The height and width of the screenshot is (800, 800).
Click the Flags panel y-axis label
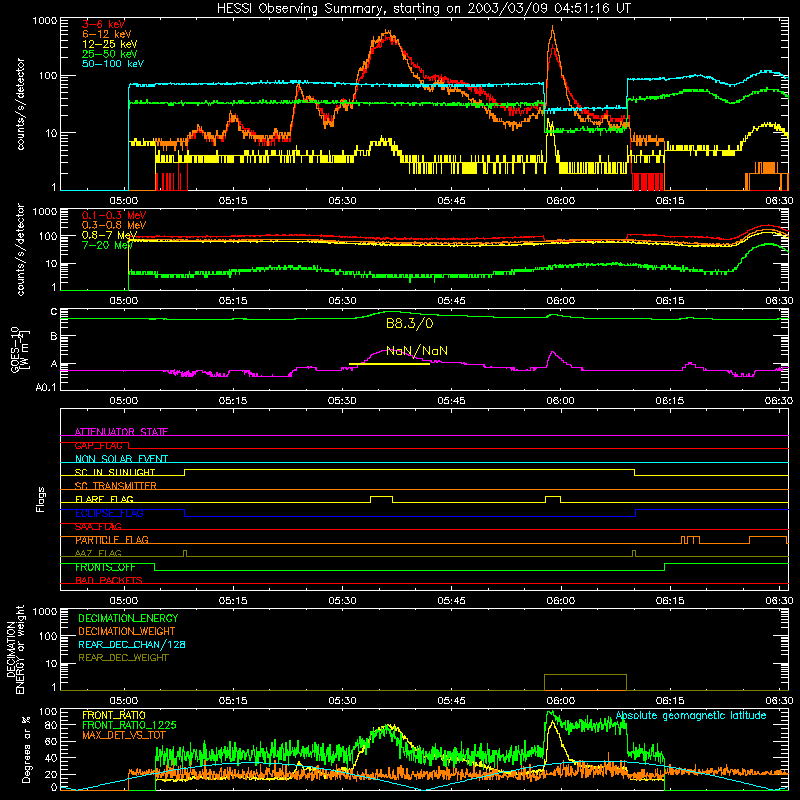pos(41,499)
